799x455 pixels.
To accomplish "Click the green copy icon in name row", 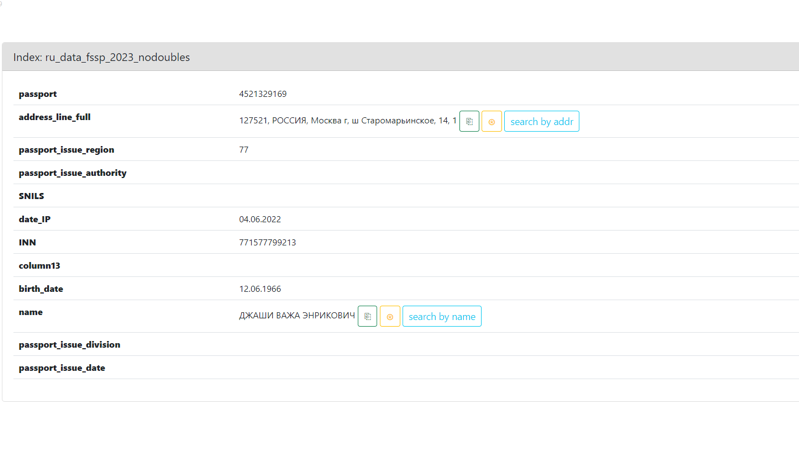I will point(367,317).
